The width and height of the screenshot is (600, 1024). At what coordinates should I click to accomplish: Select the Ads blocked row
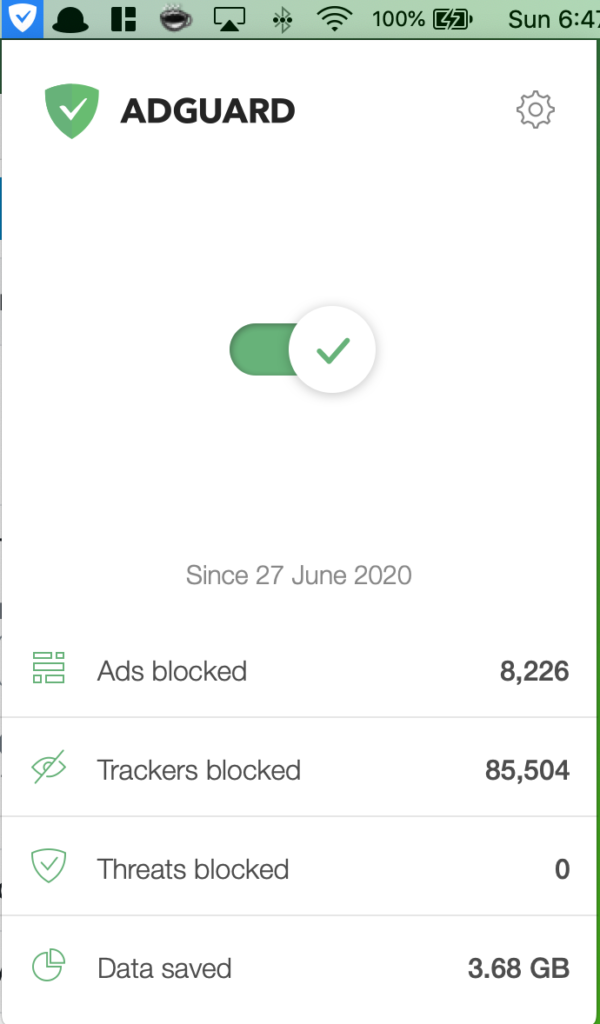300,671
